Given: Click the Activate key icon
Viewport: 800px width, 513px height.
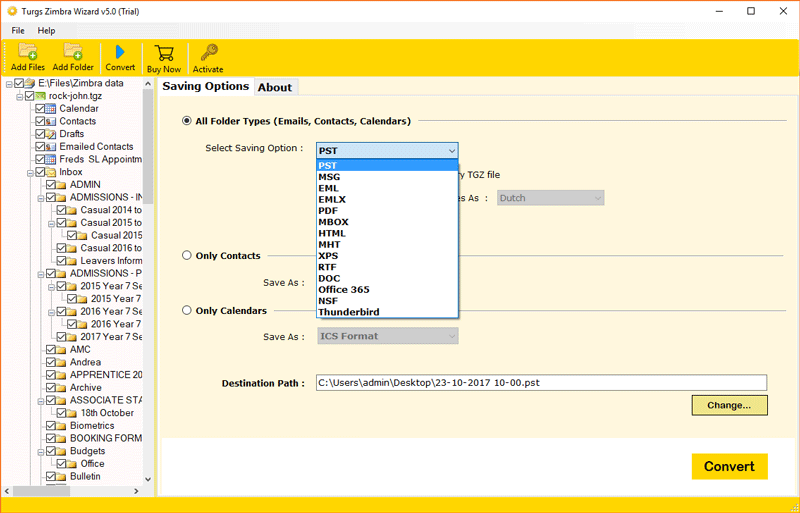Looking at the screenshot, I should [x=208, y=52].
